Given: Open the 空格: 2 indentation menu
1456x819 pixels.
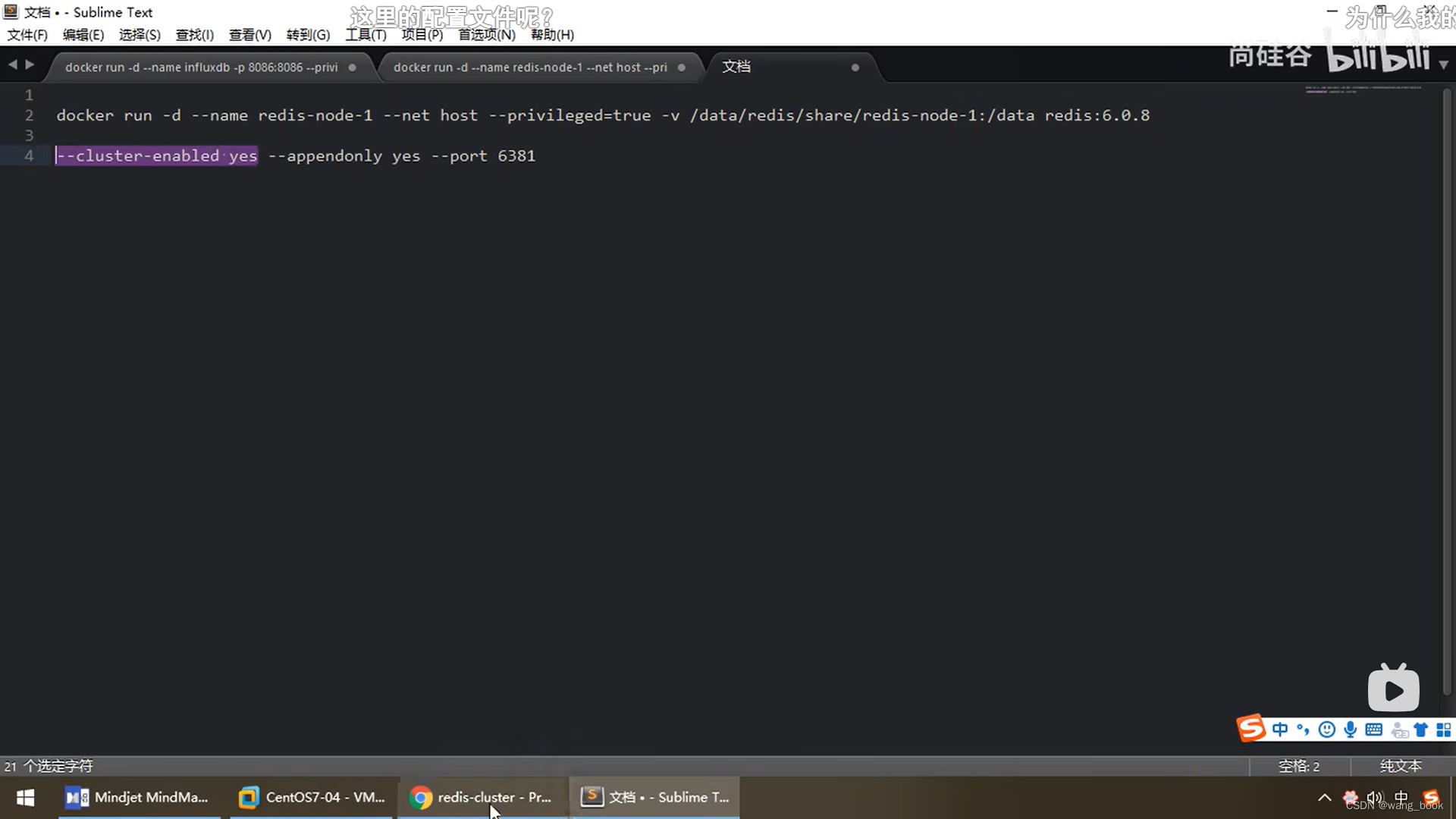Looking at the screenshot, I should tap(1298, 766).
